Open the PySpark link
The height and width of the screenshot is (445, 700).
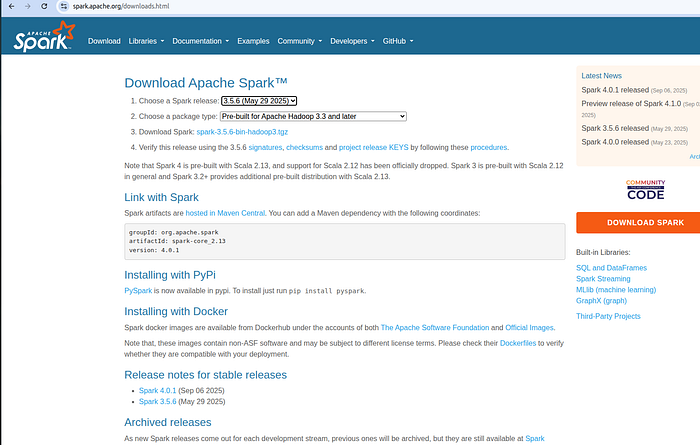138,291
